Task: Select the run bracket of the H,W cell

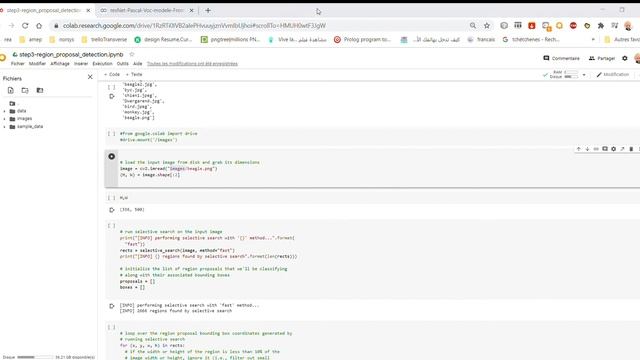Action: 111,198
